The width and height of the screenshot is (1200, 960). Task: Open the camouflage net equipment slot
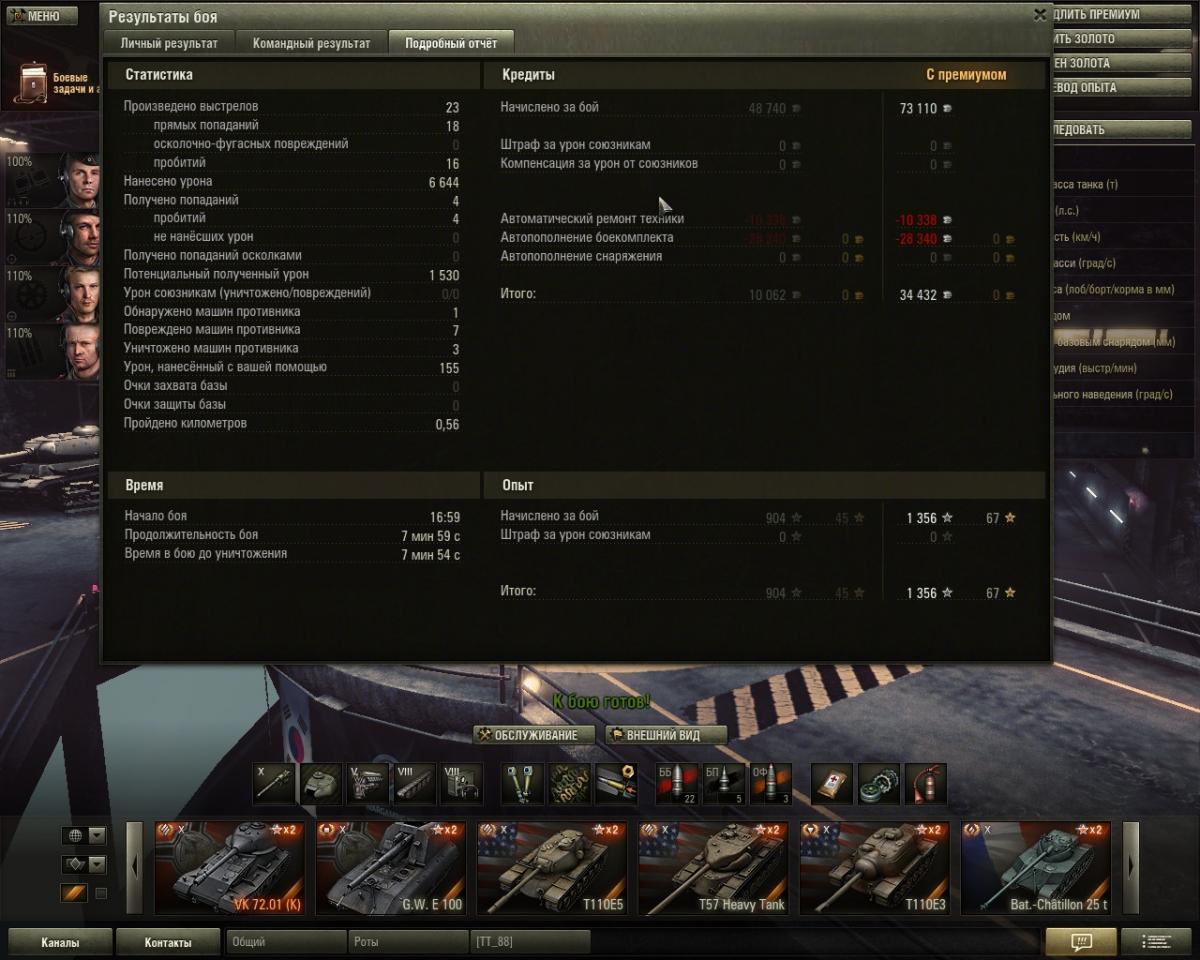569,784
